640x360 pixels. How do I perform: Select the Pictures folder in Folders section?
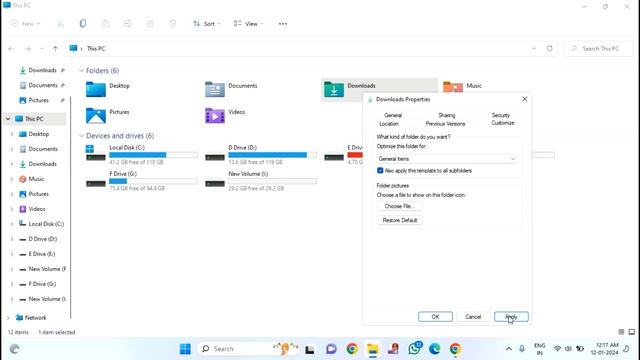108,116
